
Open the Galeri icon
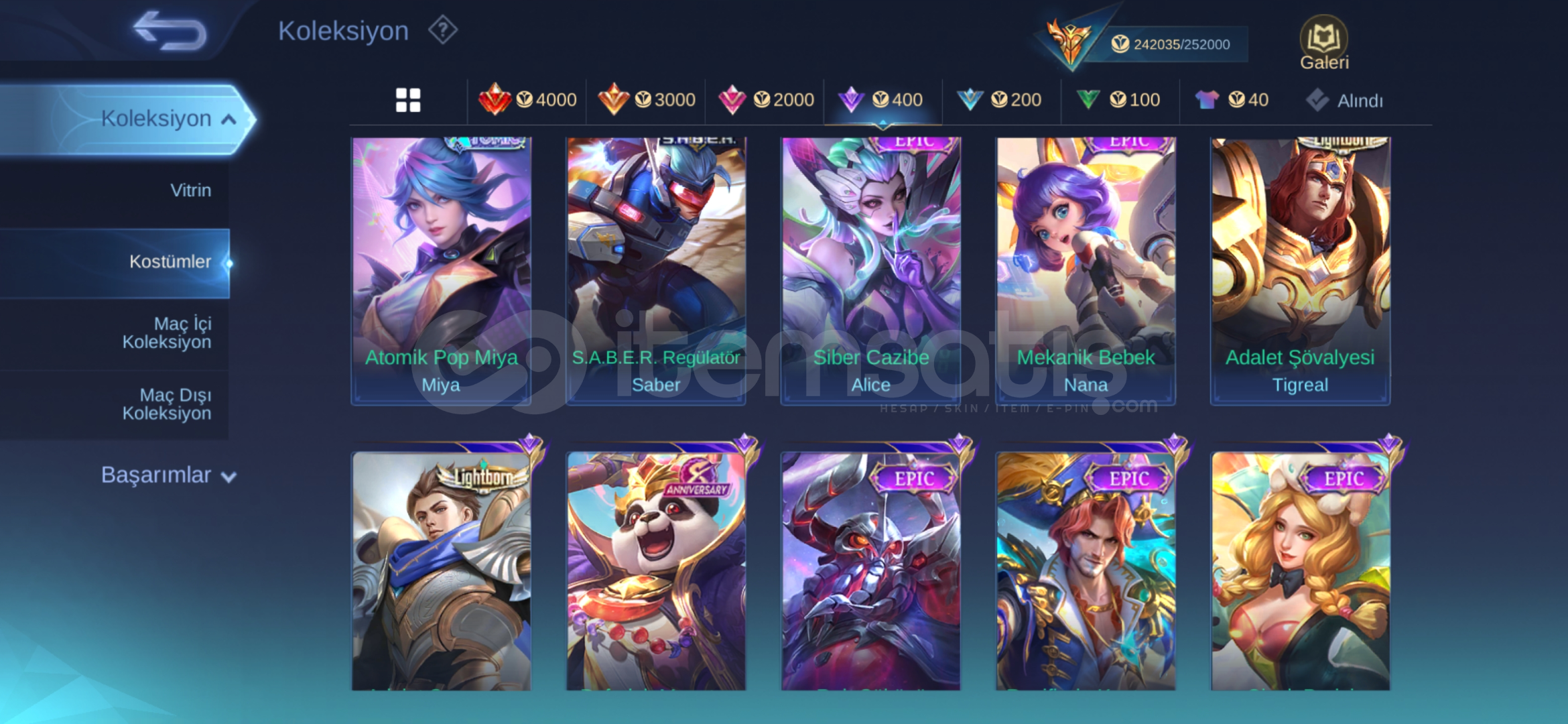click(x=1324, y=43)
